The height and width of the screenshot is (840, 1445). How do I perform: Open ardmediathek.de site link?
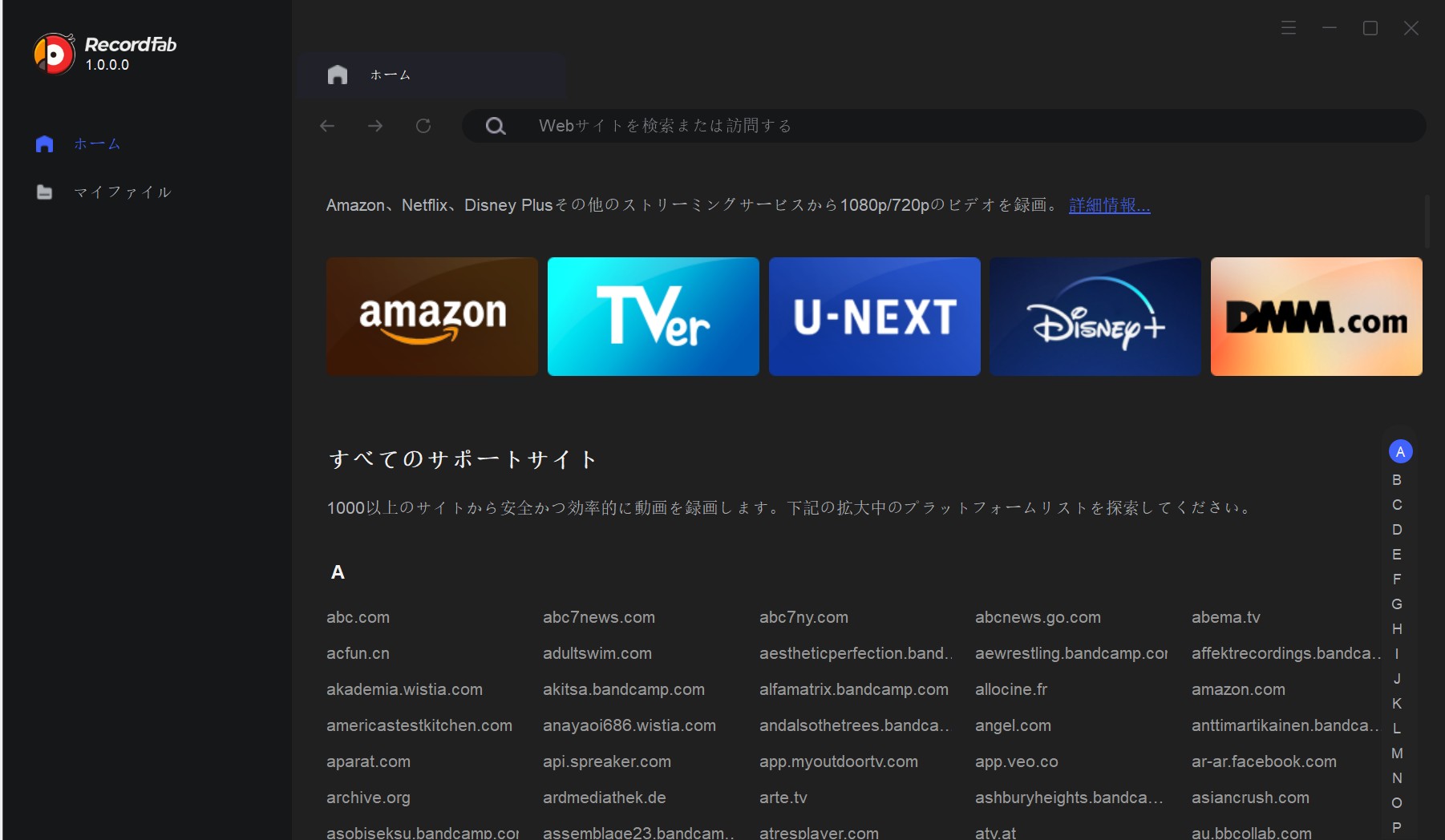tap(605, 798)
